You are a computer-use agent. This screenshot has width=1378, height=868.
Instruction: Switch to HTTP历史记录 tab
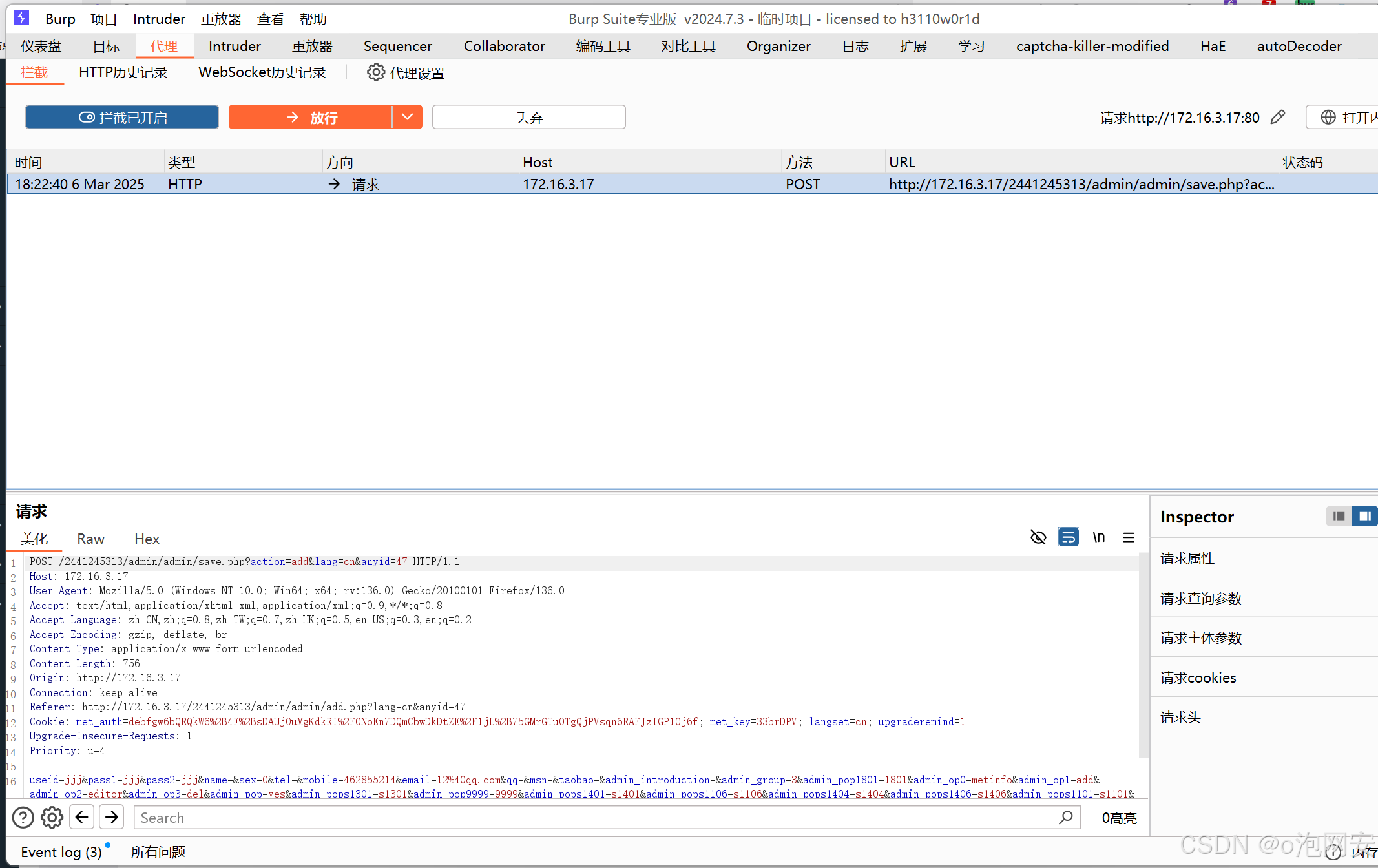123,72
